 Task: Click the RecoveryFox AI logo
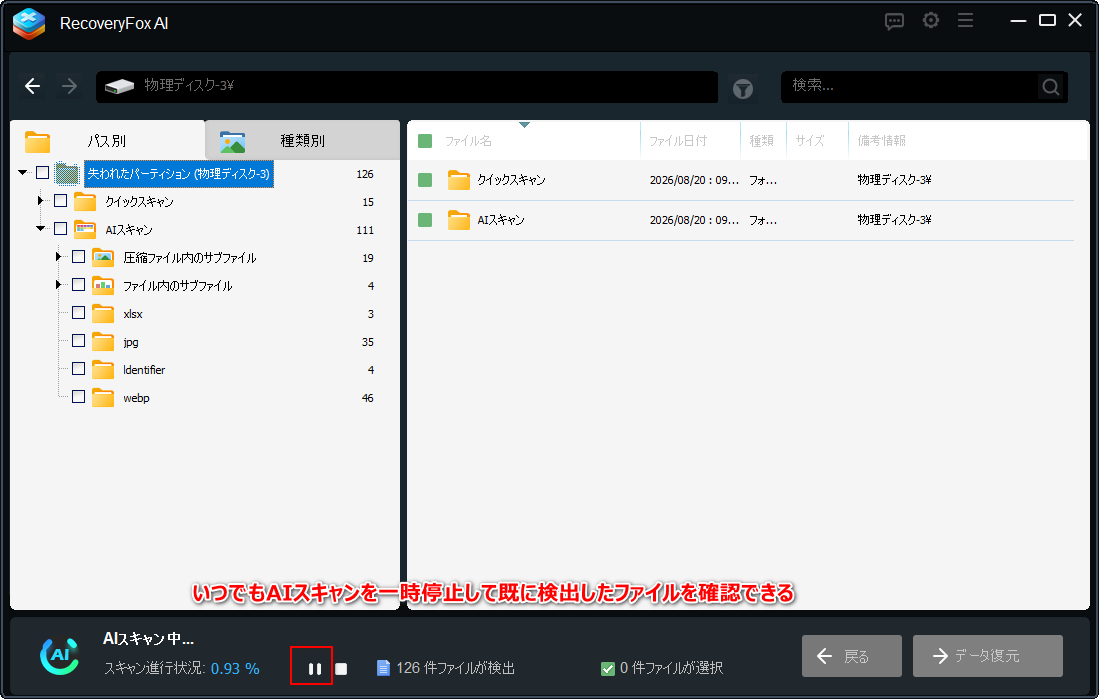click(x=29, y=23)
